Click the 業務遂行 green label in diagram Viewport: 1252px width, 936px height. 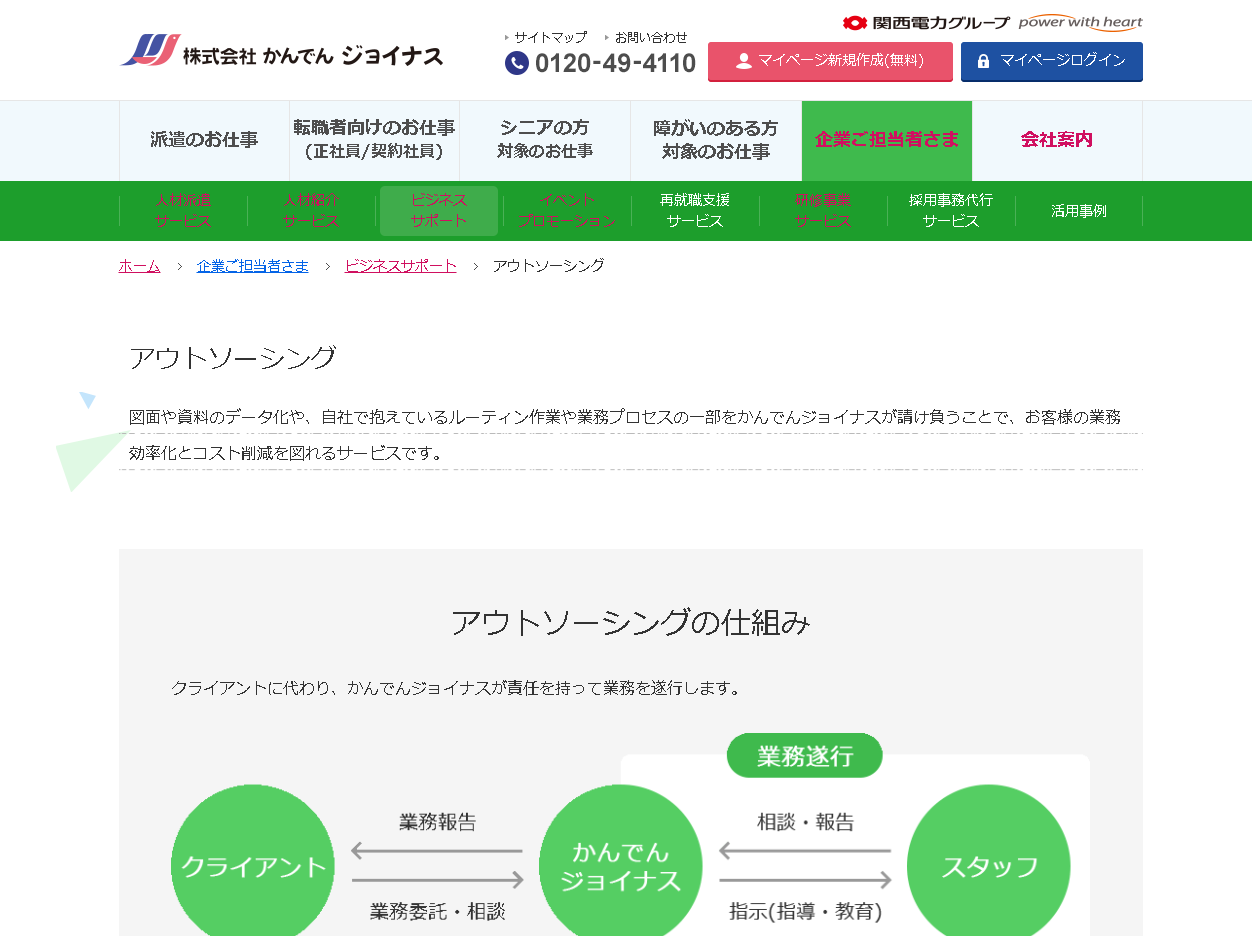pos(804,756)
